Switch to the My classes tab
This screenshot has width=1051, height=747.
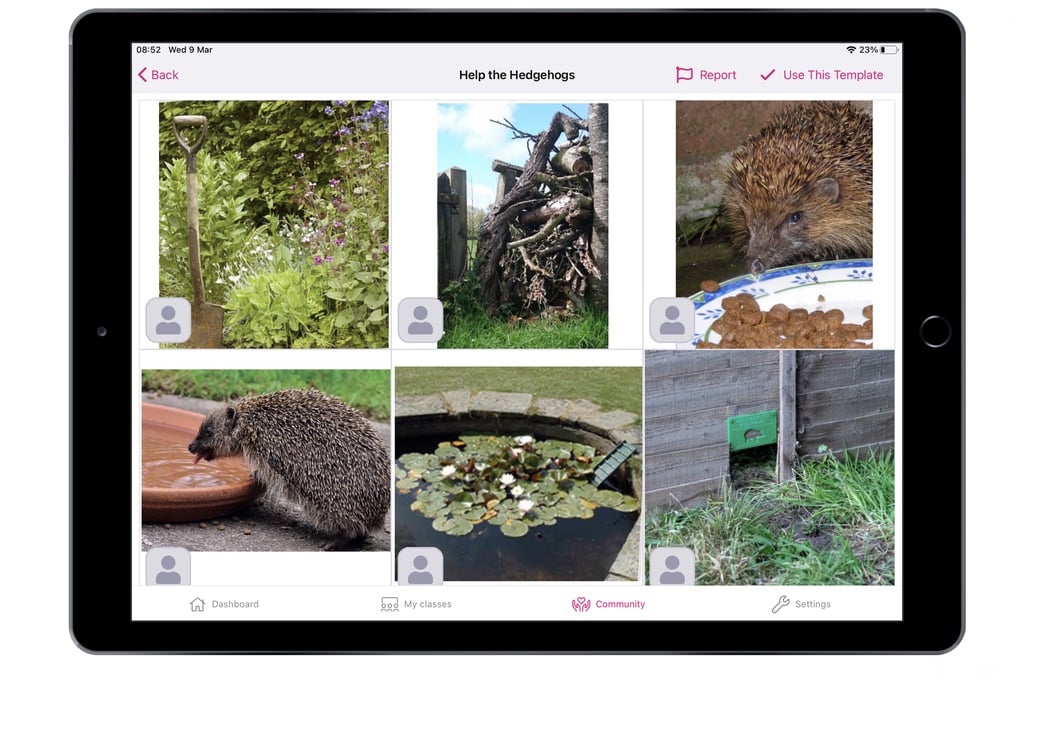[417, 603]
